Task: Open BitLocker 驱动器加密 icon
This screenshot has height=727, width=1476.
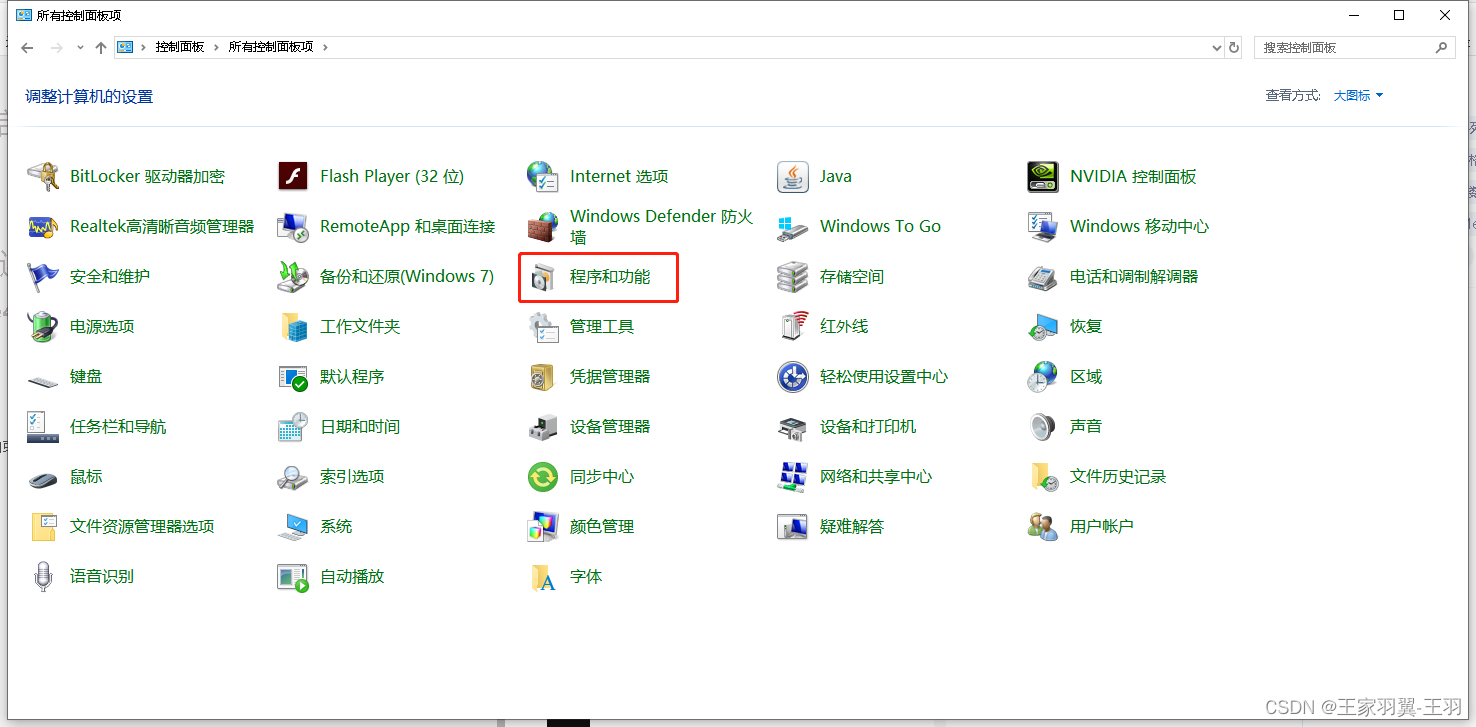Action: tap(43, 177)
